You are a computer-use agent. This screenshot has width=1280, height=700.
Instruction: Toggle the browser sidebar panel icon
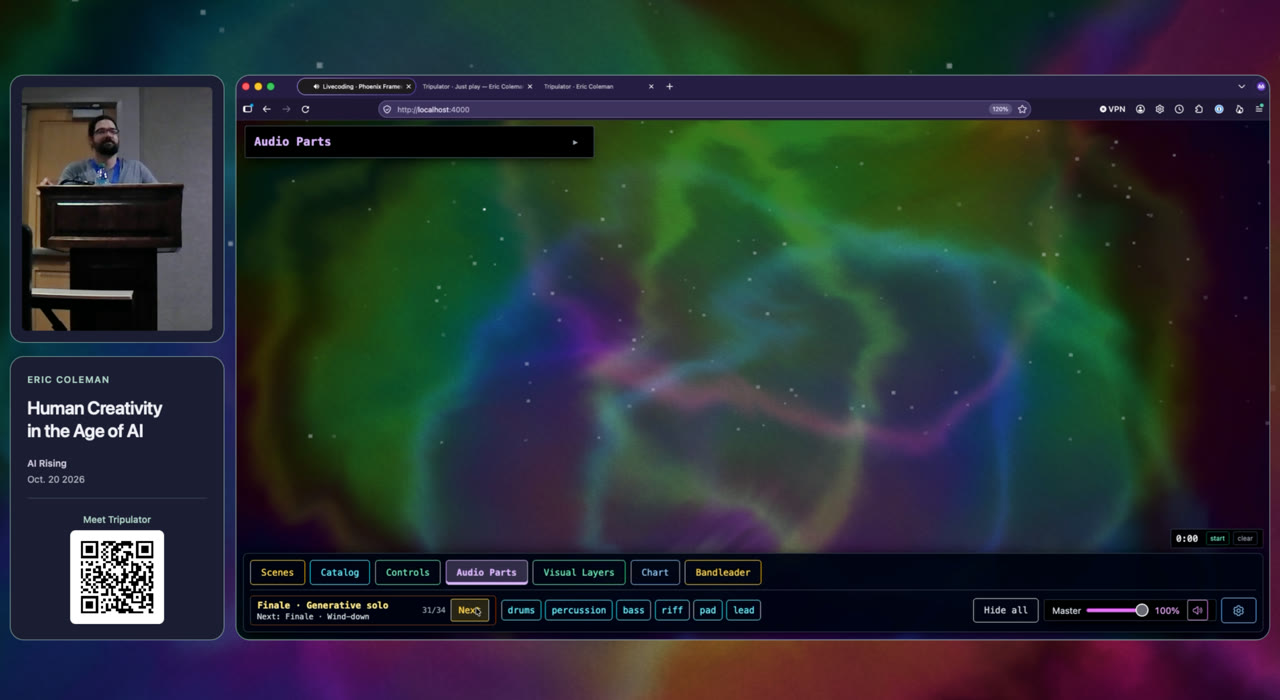click(248, 109)
